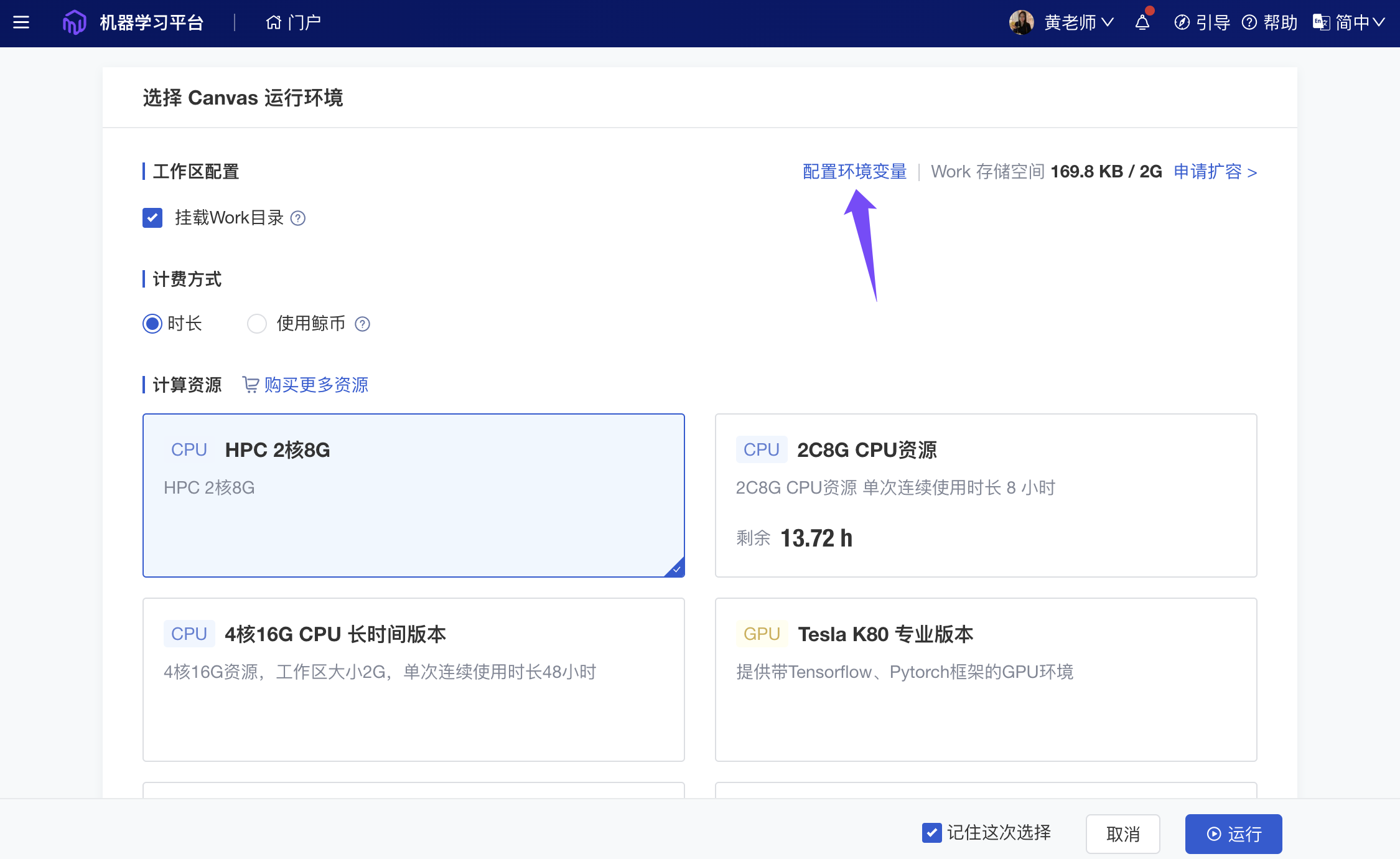Click user avatar of 黄老师
Screen dimensions: 1400x859
pyautogui.click(x=1021, y=23)
